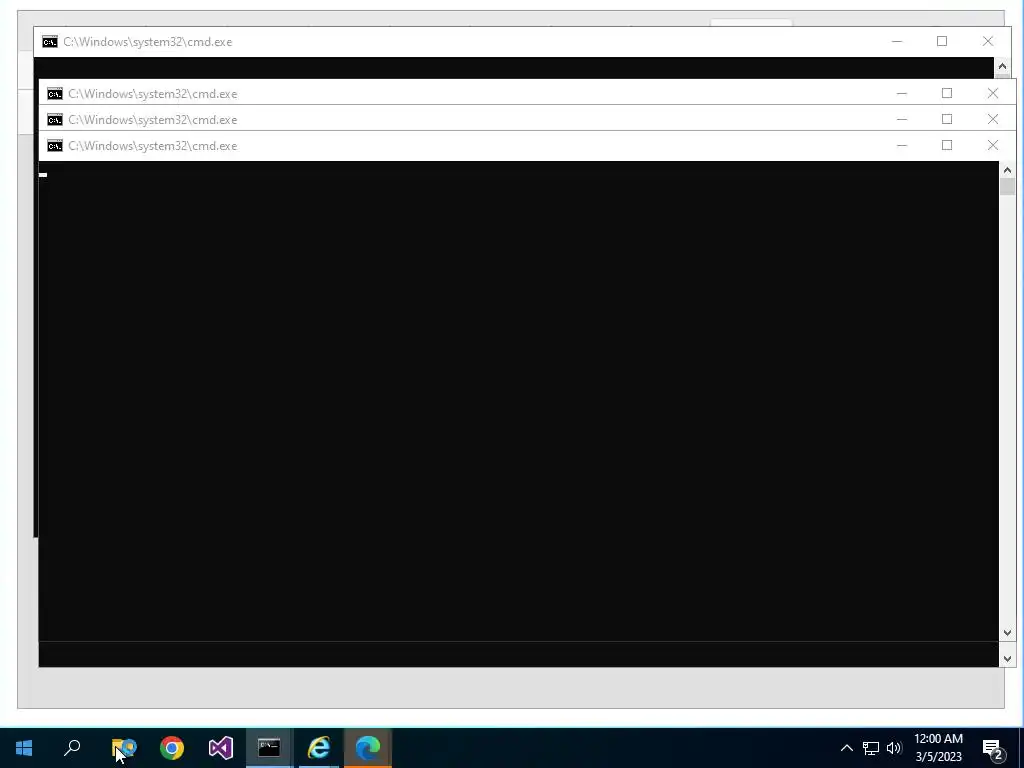The width and height of the screenshot is (1024, 768).
Task: Focus the third cmd.exe window's title text
Action: pos(153,94)
